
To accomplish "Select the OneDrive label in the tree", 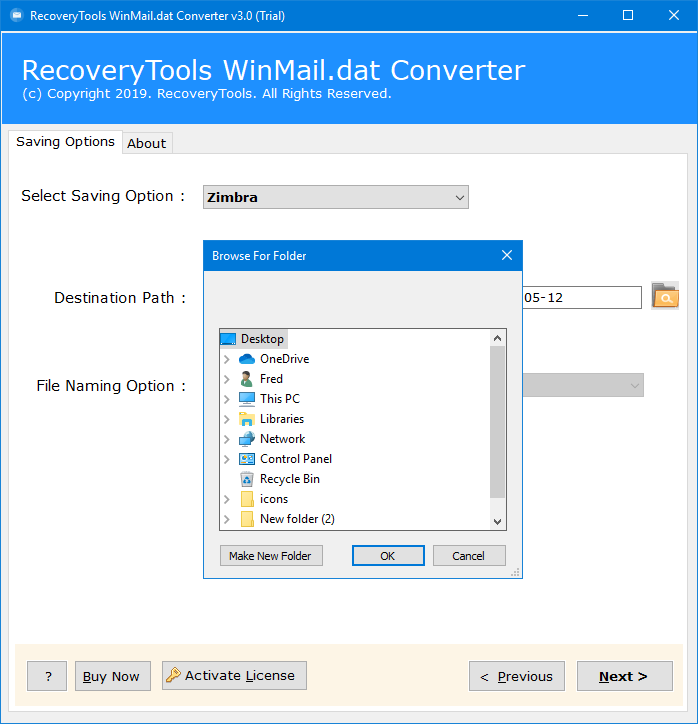I will pos(284,359).
